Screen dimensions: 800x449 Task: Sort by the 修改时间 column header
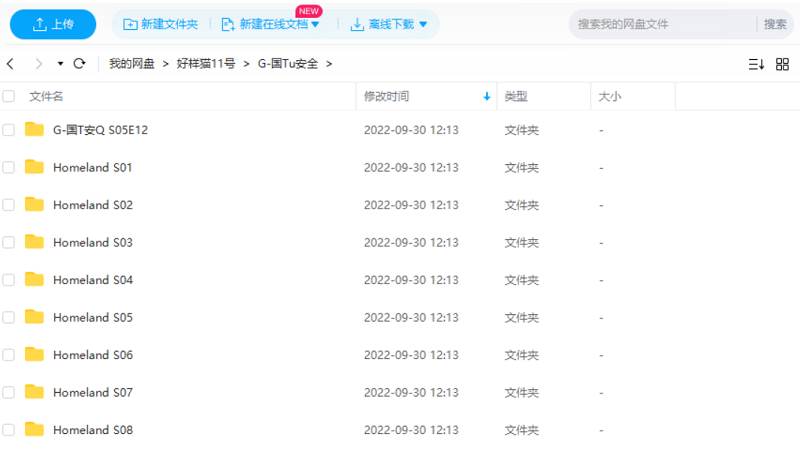point(386,97)
